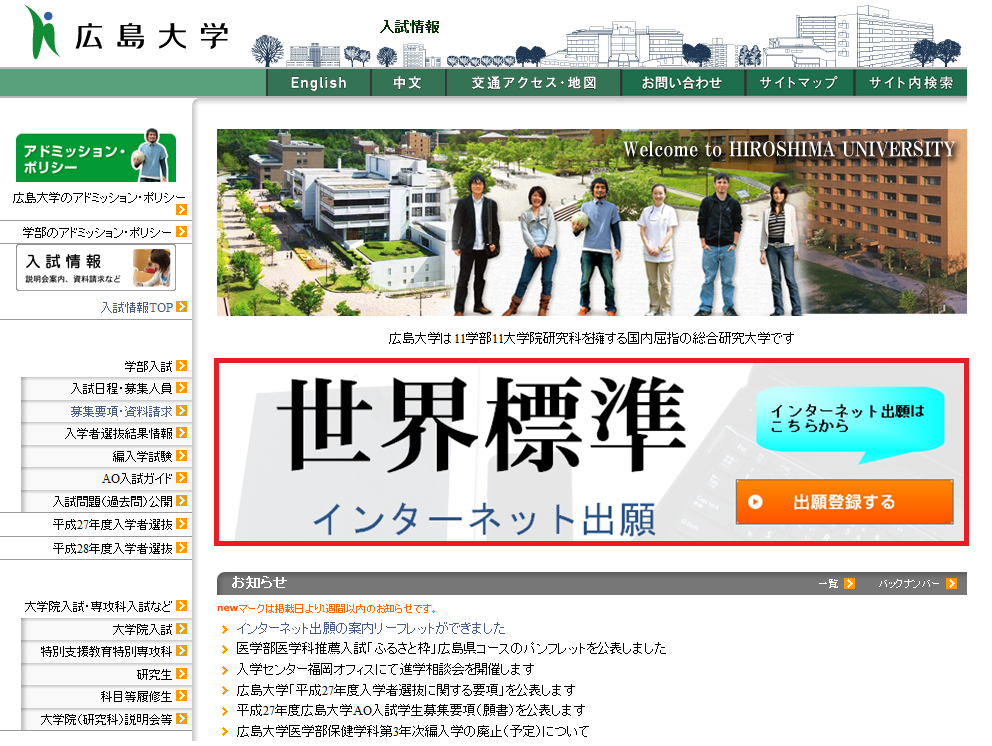Click arrow icon next to 入試情報TOP
The height and width of the screenshot is (746, 992).
pos(182,307)
